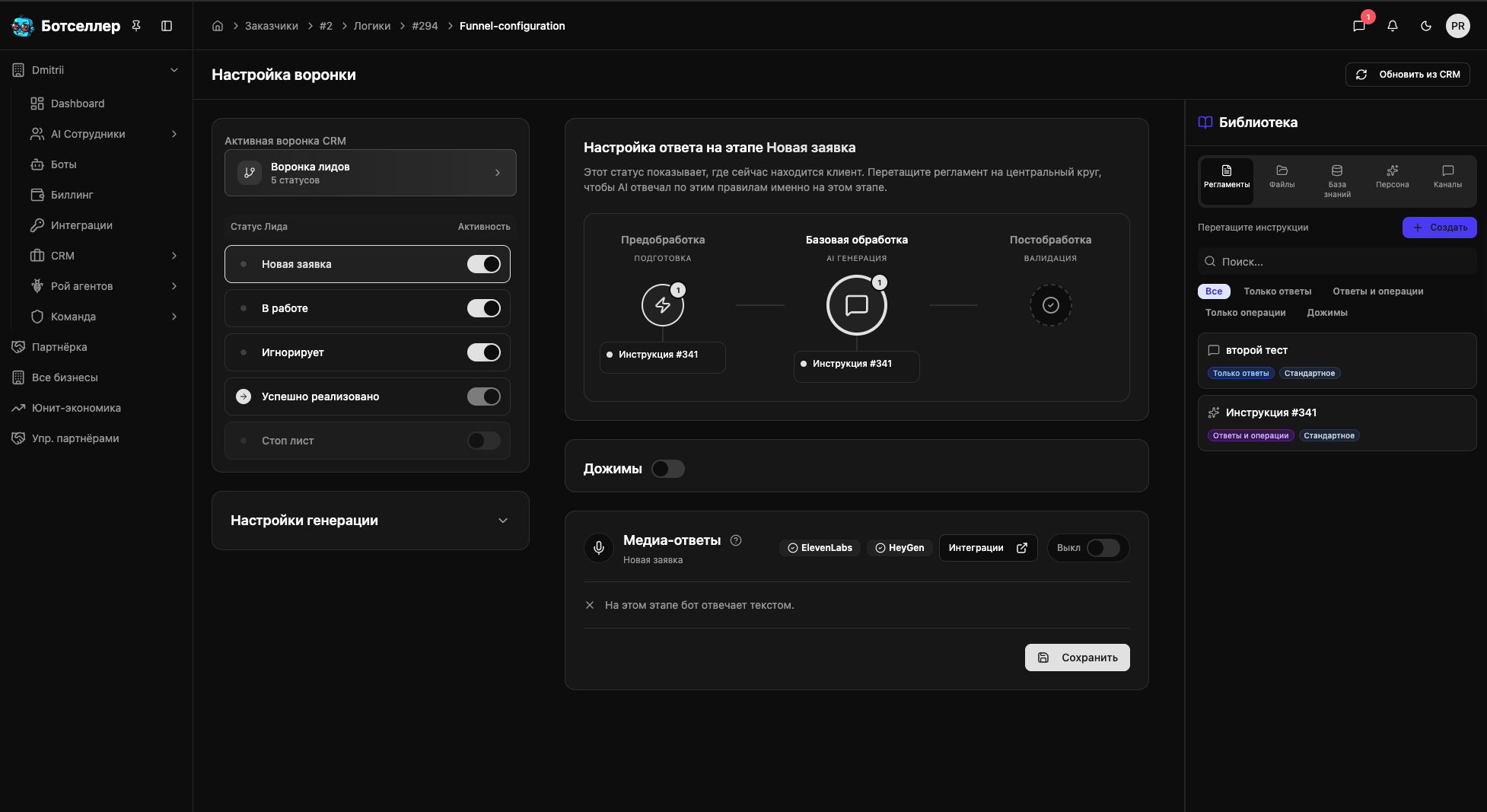The height and width of the screenshot is (812, 1487).
Task: Enable the Стоп лист status toggle
Action: point(484,441)
